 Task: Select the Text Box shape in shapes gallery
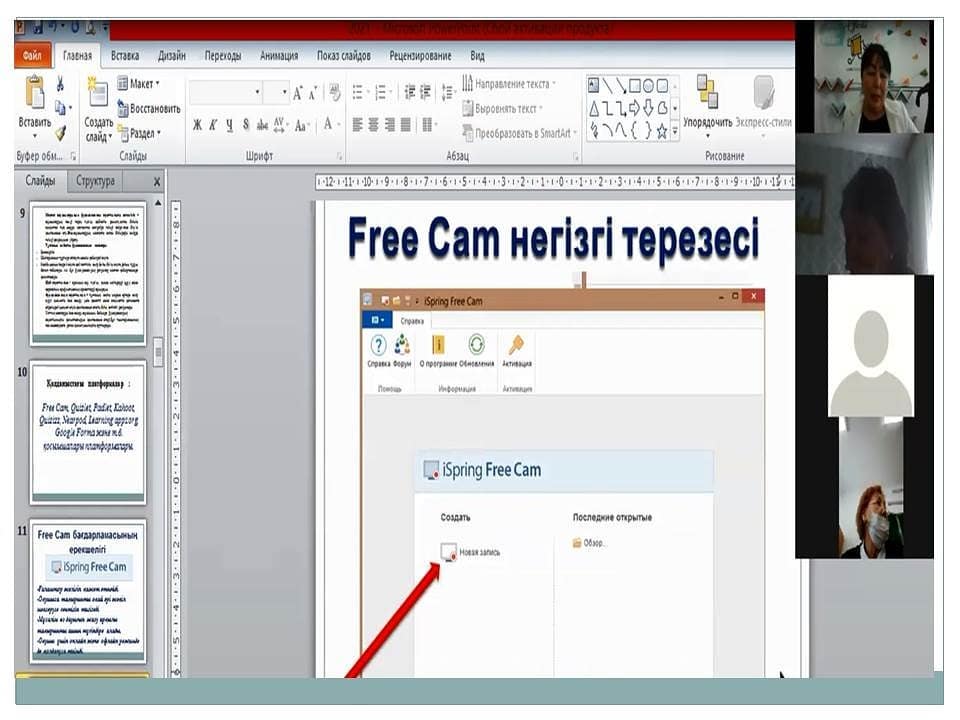593,85
